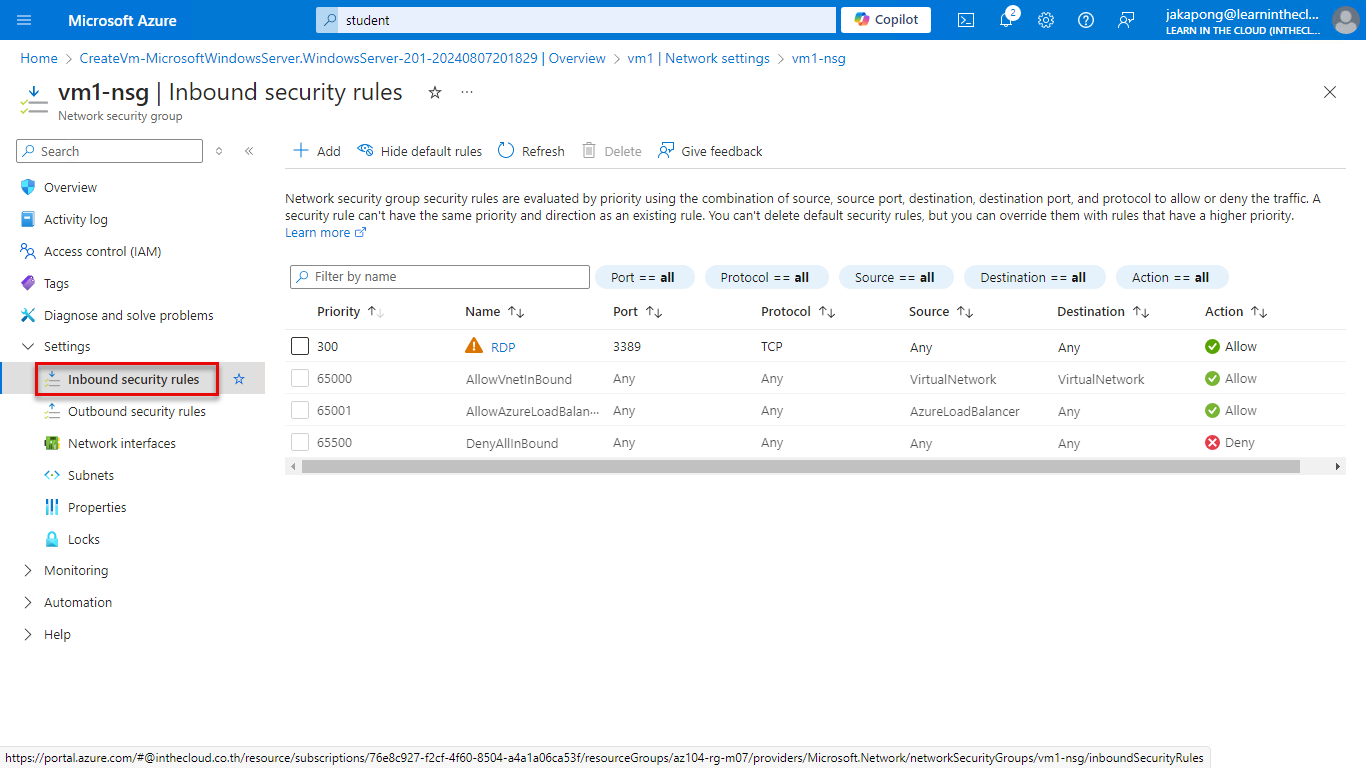Click the Delete toolbar button
Screen dimensions: 1366x768
(612, 151)
